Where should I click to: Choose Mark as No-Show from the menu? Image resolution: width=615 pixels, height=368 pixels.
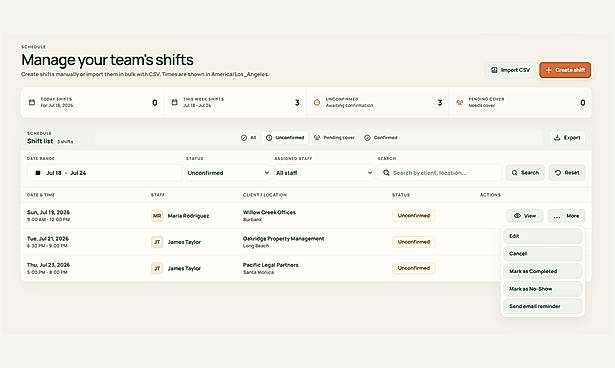click(x=542, y=289)
